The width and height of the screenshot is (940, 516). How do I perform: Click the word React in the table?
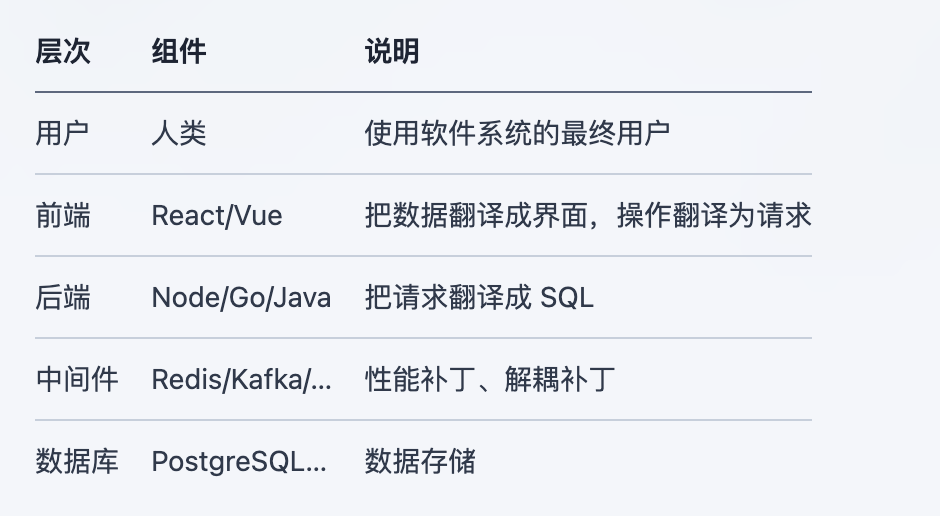177,215
